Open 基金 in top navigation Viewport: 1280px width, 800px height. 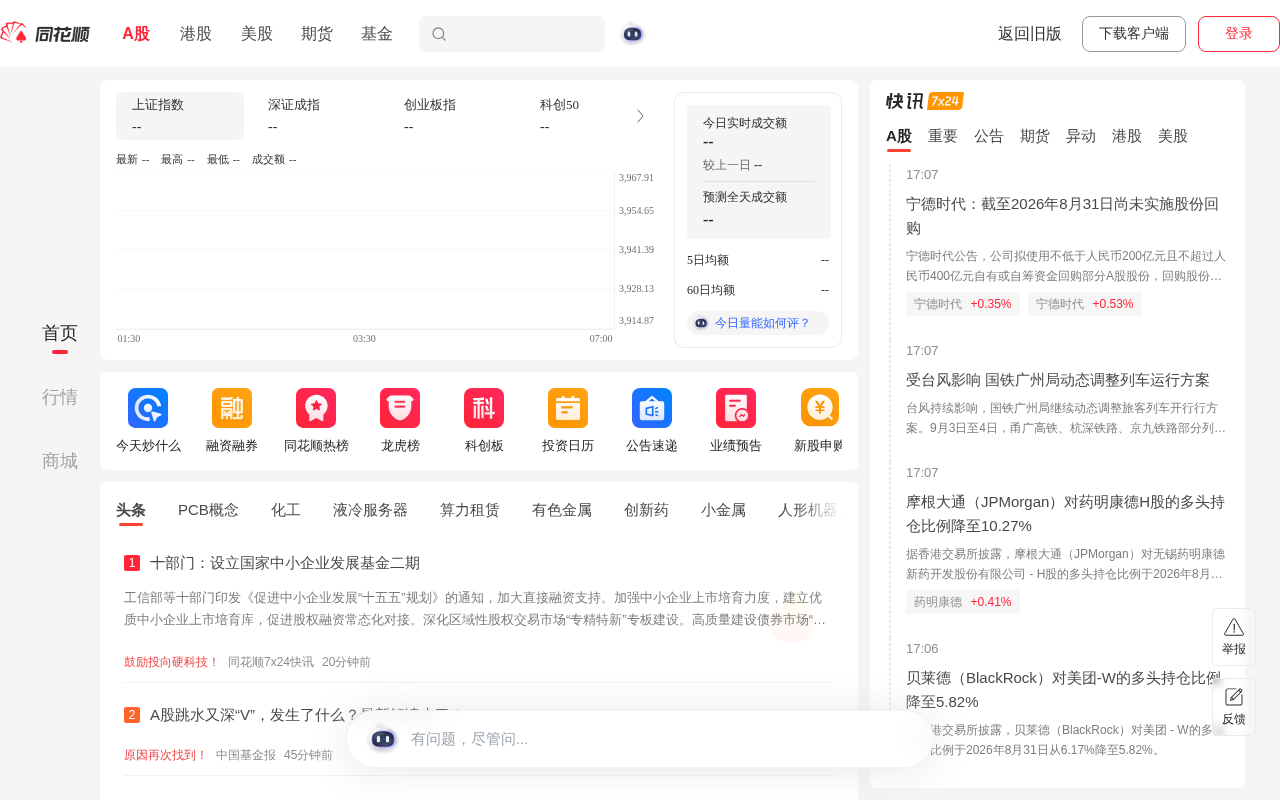377,34
